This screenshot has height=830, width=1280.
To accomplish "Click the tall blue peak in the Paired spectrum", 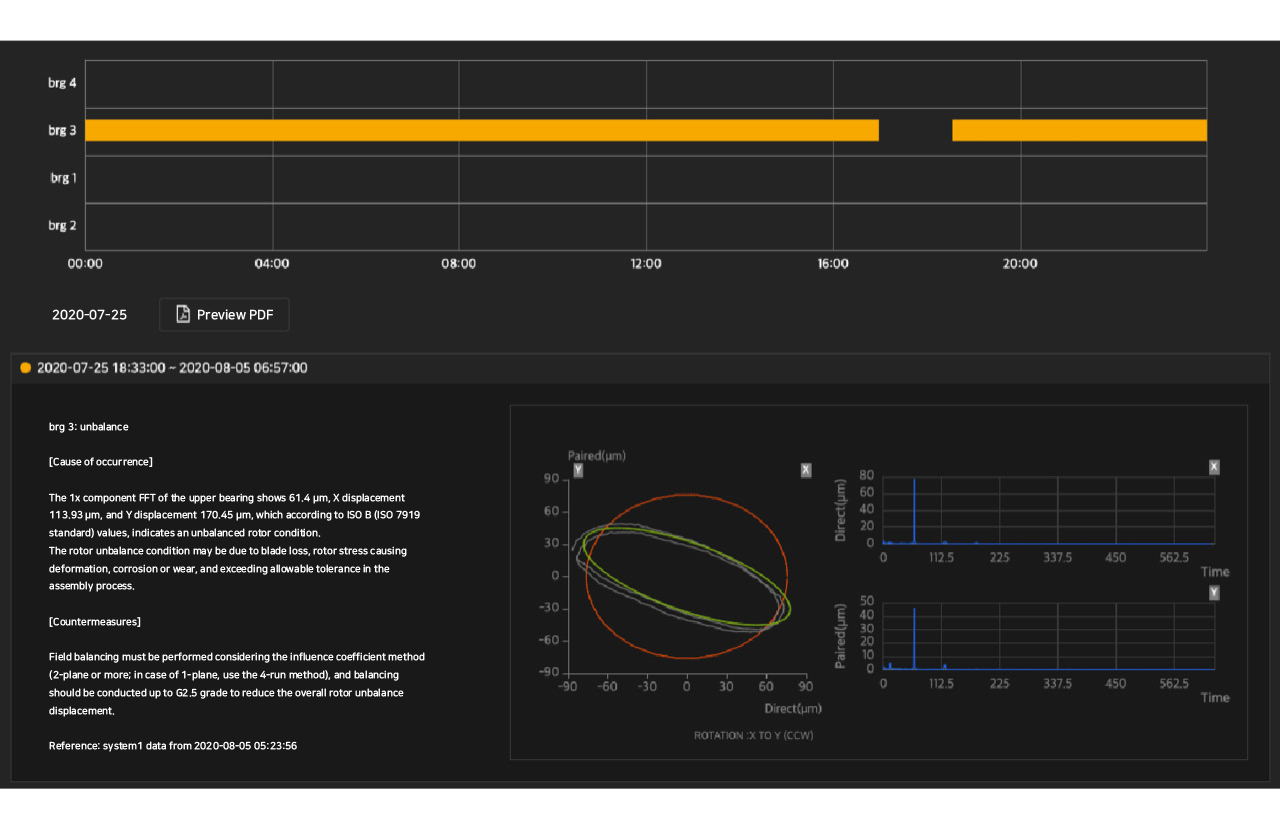I will (x=914, y=638).
